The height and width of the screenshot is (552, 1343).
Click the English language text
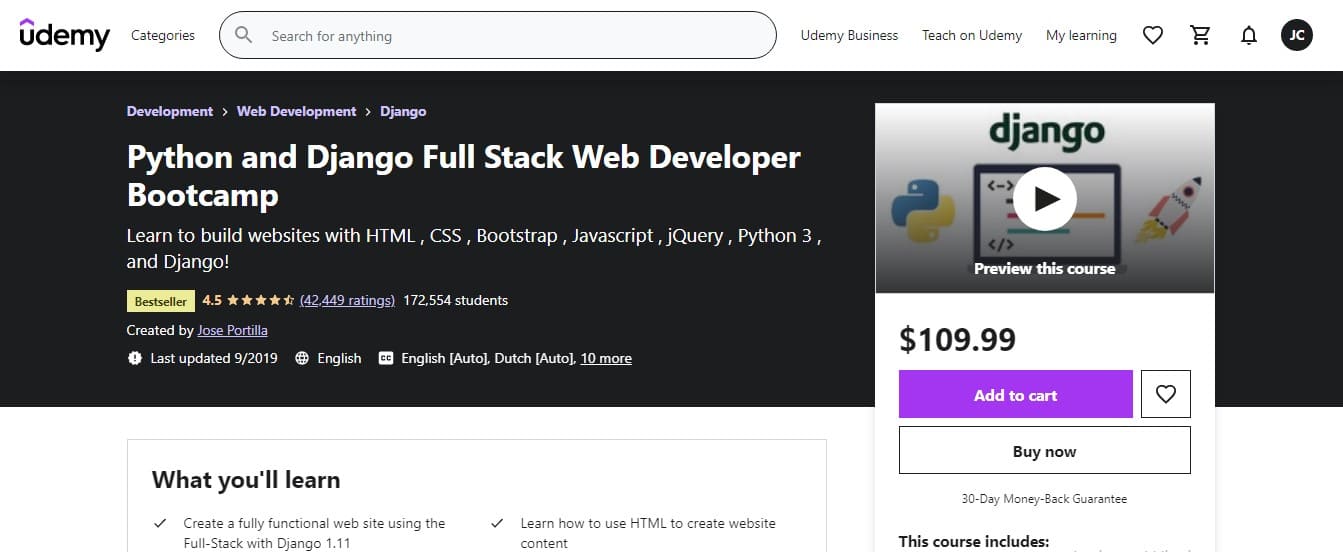[x=339, y=358]
